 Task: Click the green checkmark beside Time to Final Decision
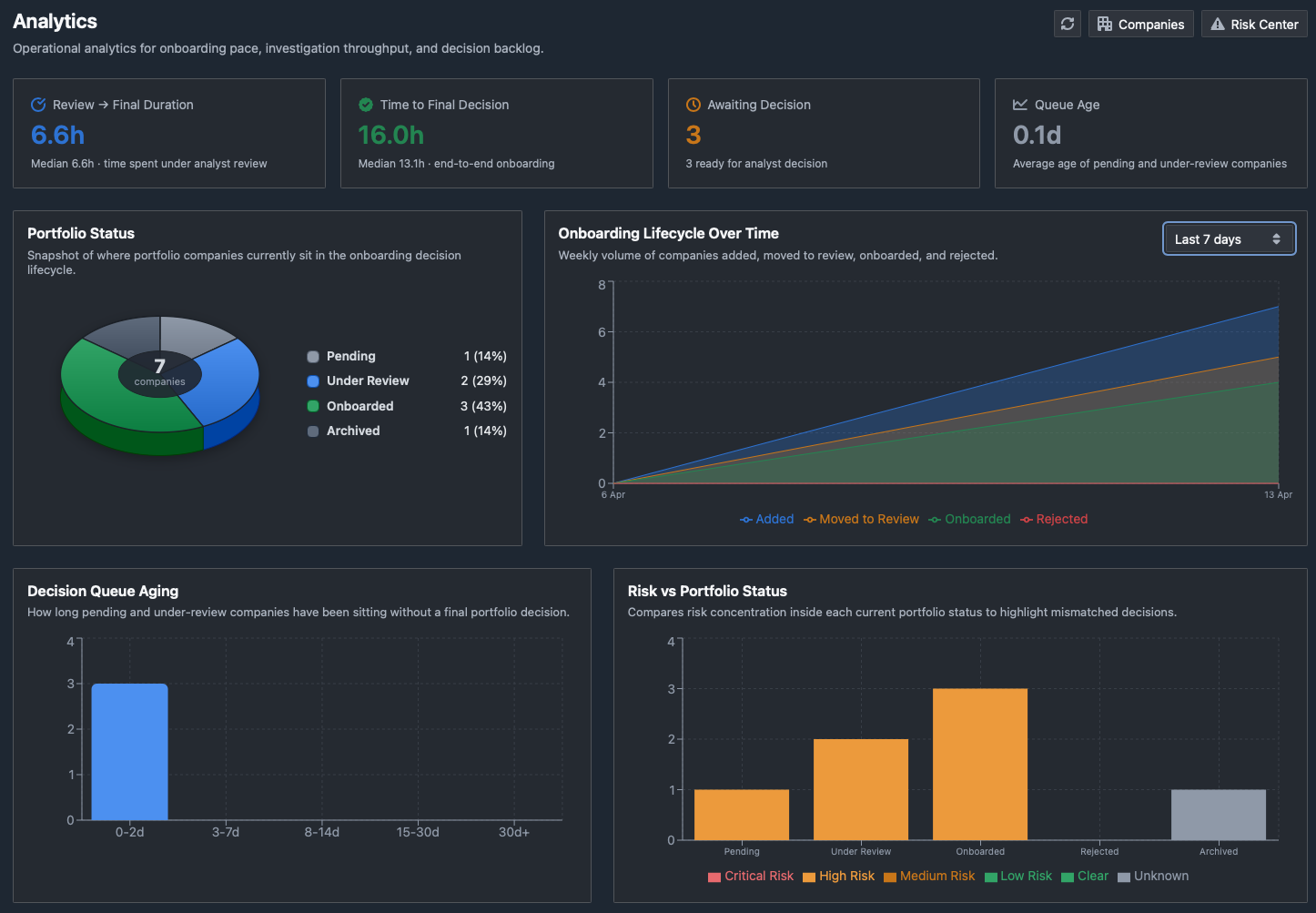(x=366, y=105)
